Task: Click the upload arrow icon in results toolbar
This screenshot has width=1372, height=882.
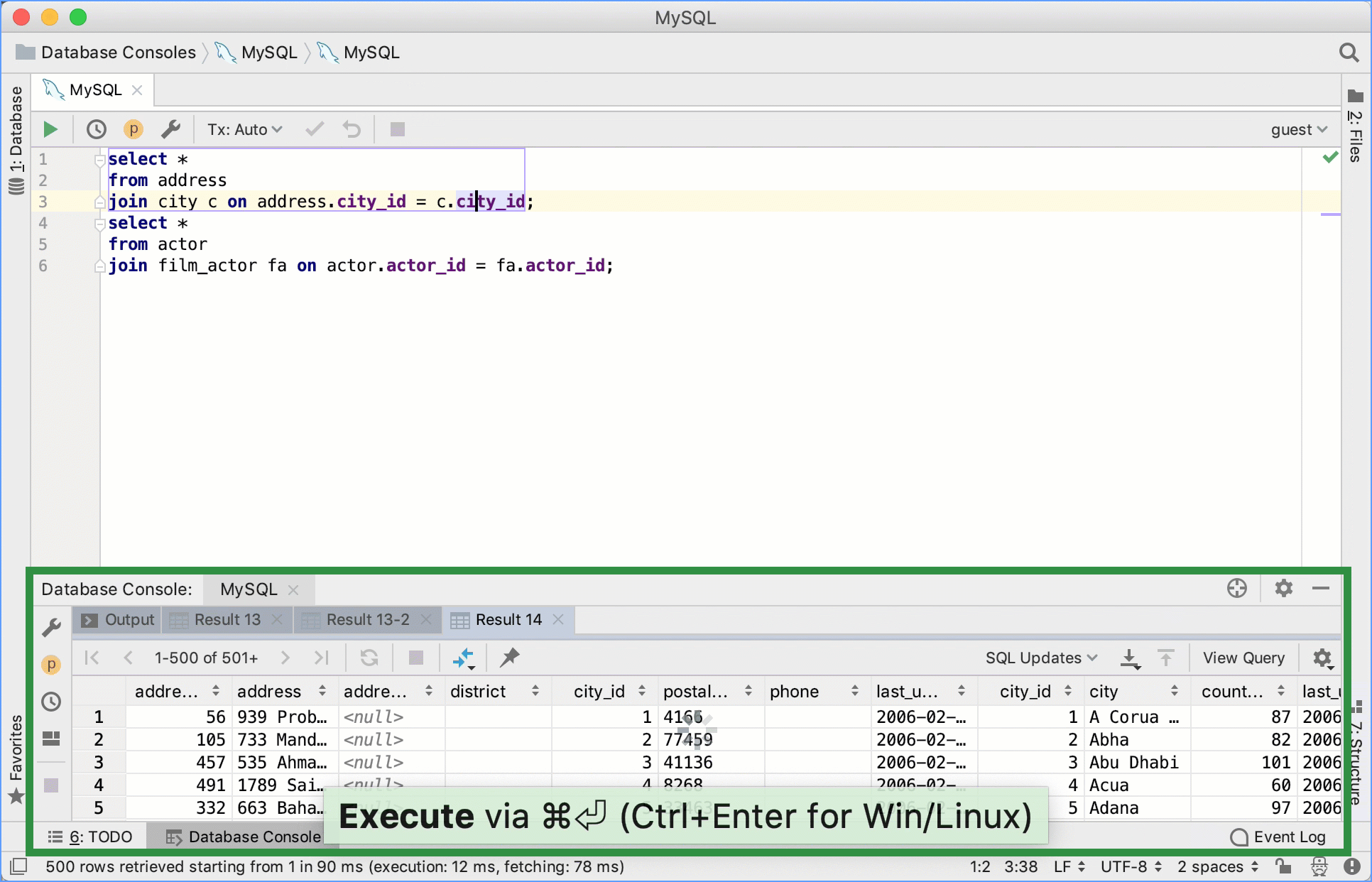Action: click(x=1166, y=658)
